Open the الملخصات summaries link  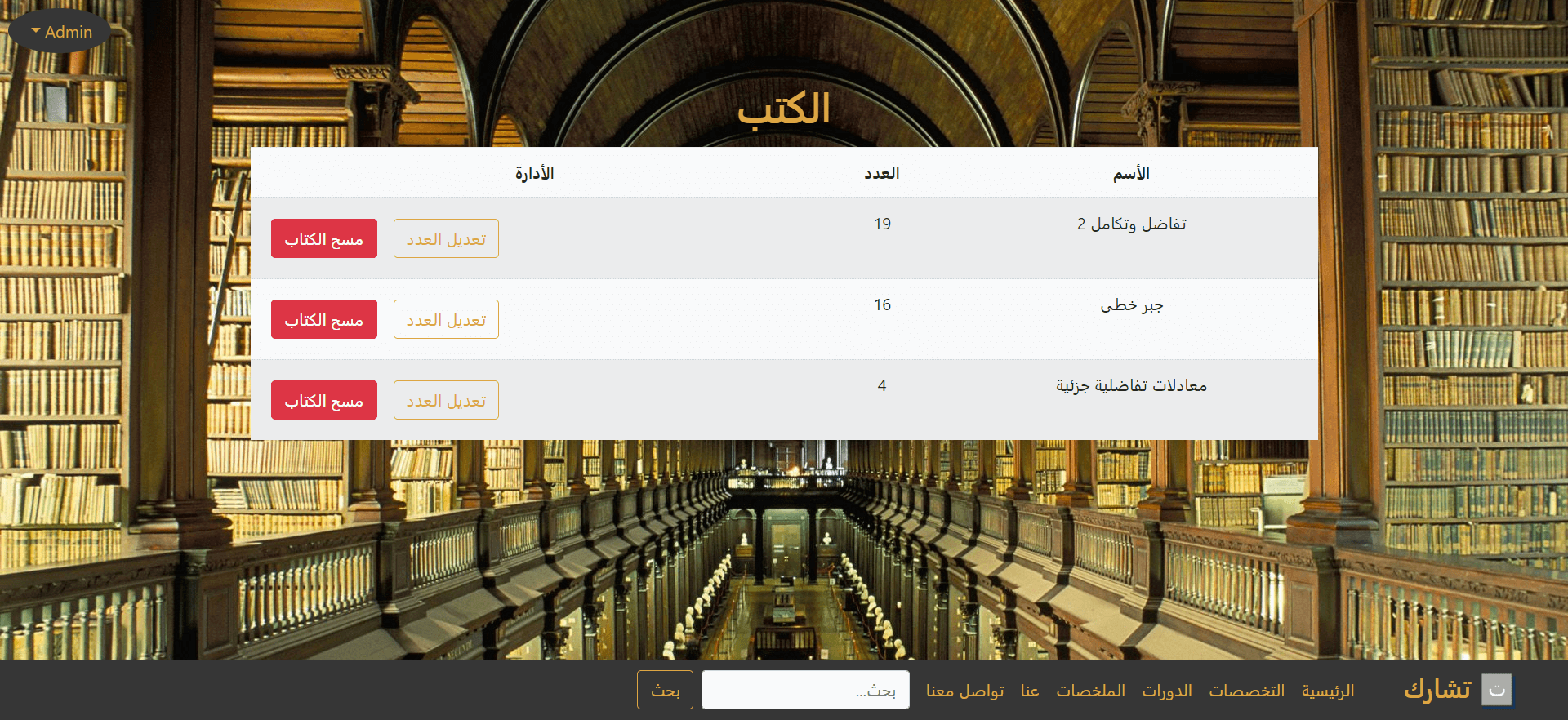tap(1090, 691)
